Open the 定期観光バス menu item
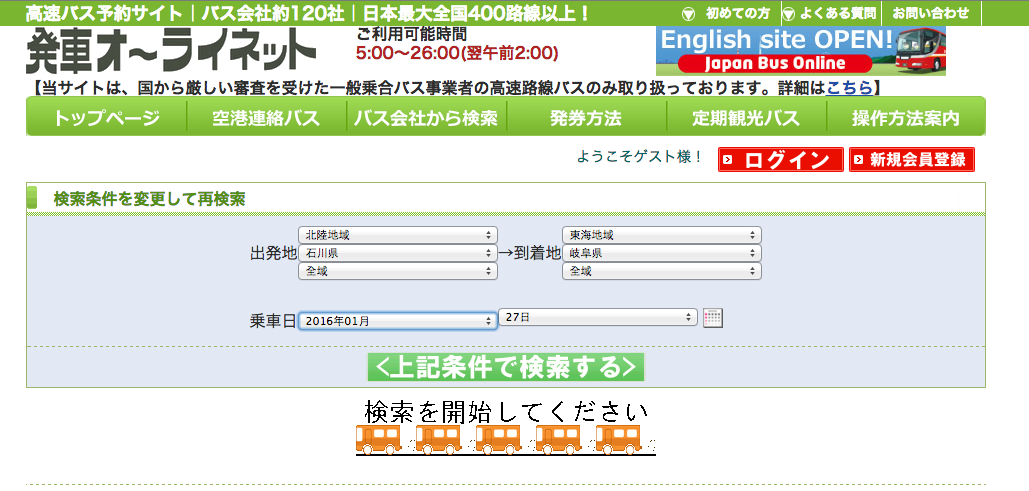 (746, 118)
